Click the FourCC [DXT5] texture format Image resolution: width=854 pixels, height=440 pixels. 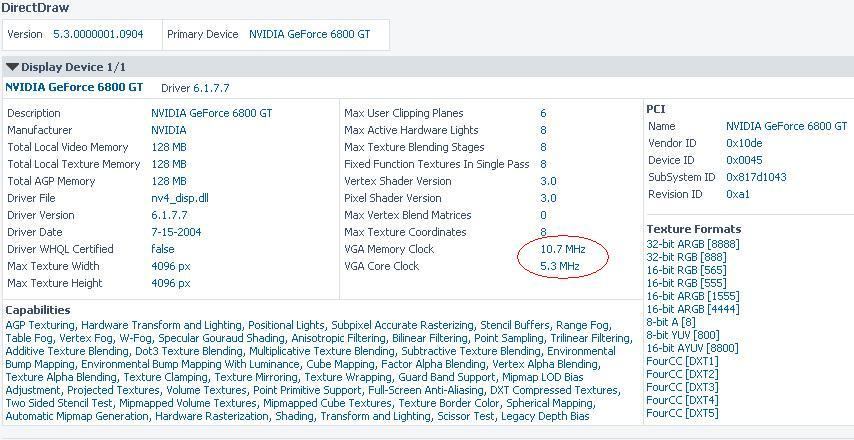(x=682, y=413)
